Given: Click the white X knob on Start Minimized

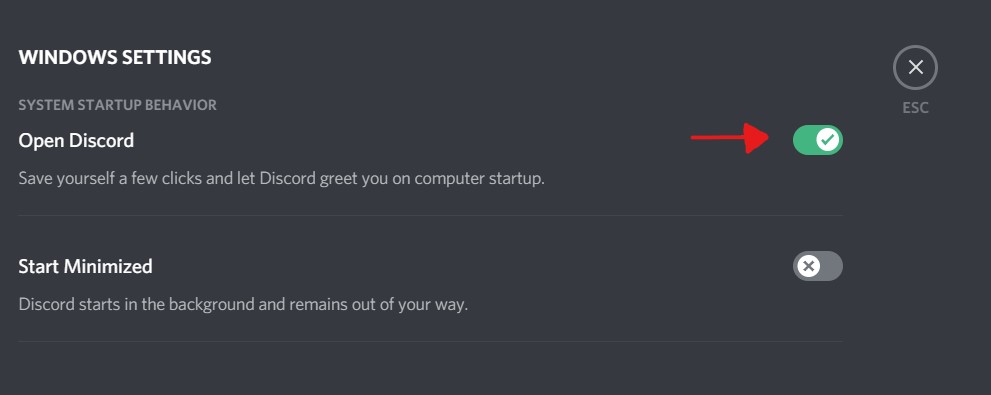Looking at the screenshot, I should [808, 266].
